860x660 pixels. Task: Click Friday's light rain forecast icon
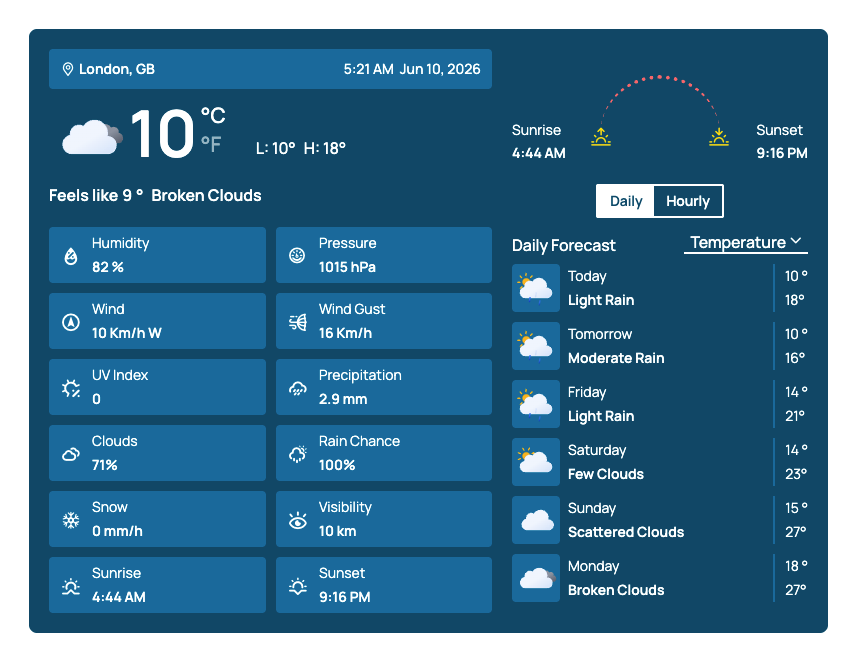click(536, 404)
